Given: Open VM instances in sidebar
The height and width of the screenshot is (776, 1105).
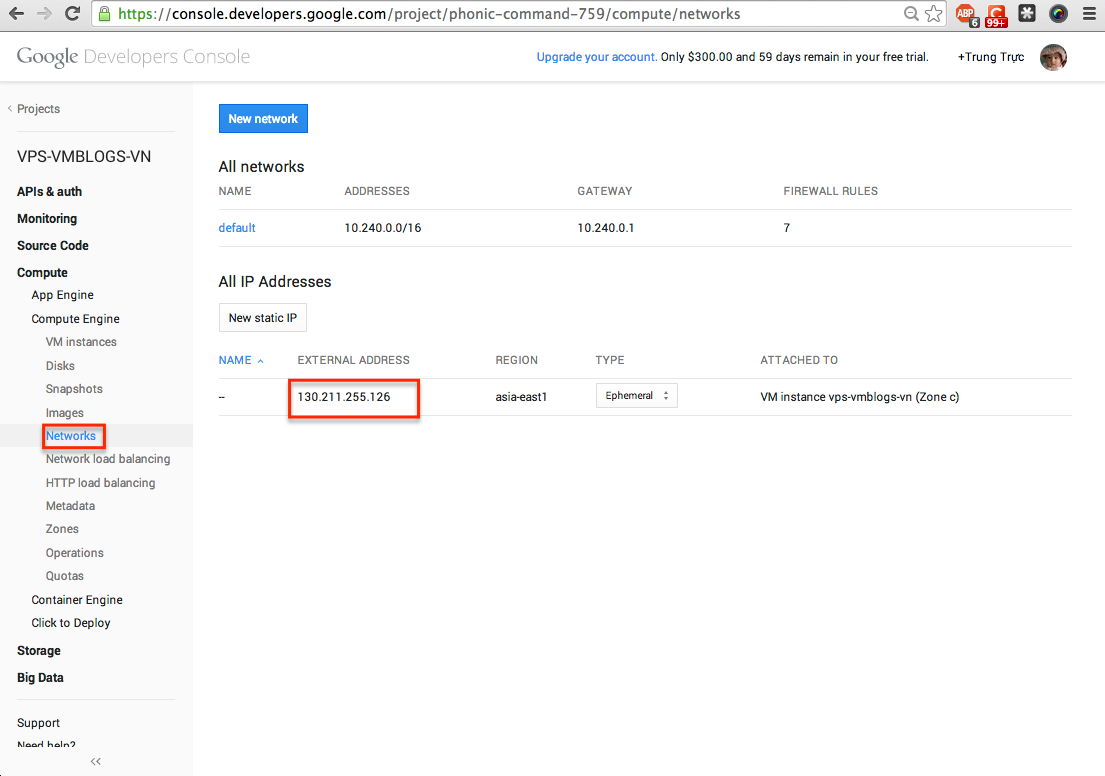Looking at the screenshot, I should pos(81,342).
